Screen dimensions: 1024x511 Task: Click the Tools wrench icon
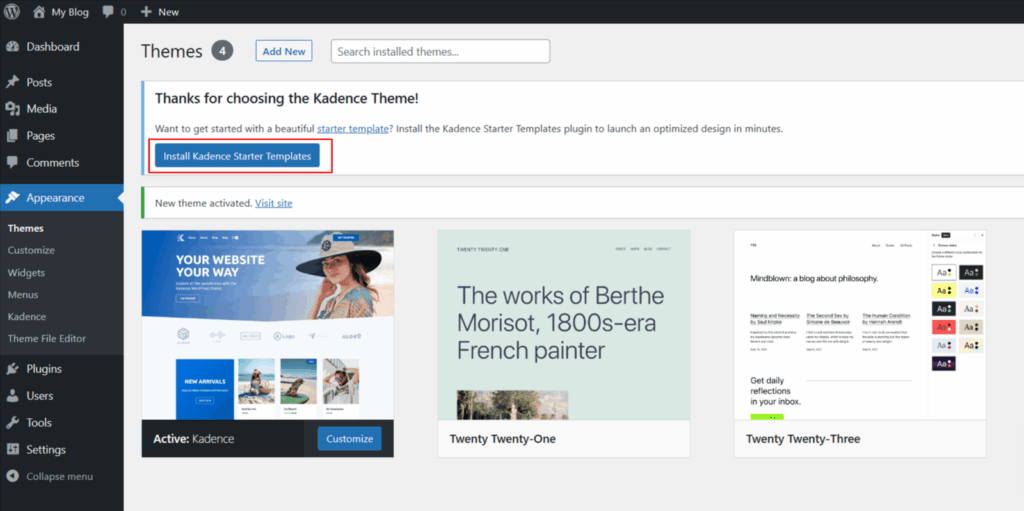pos(13,423)
